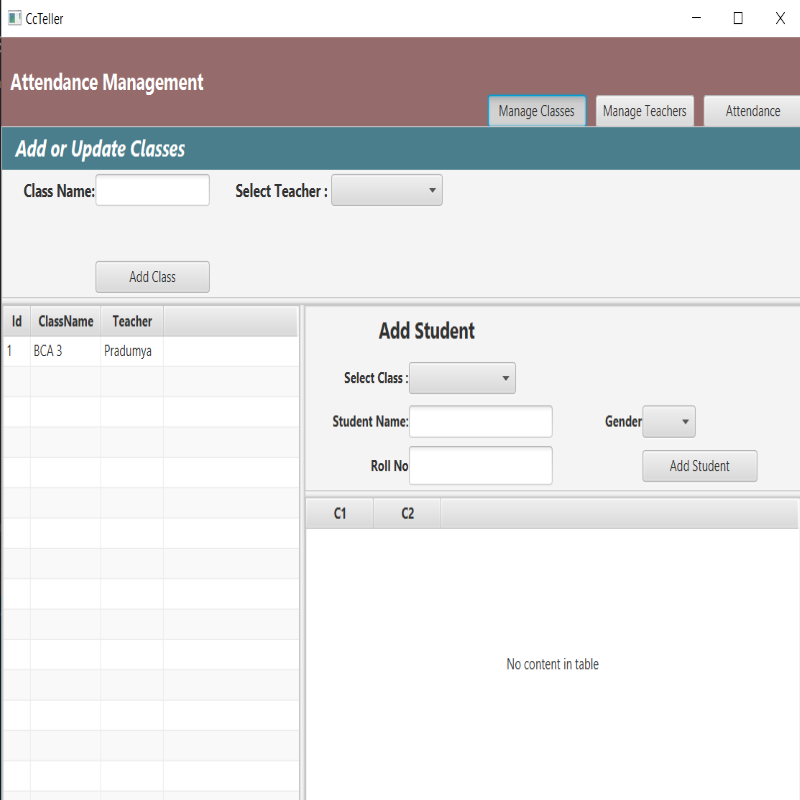The width and height of the screenshot is (800, 800).
Task: Select the BCA 3 class row
Action: [151, 351]
